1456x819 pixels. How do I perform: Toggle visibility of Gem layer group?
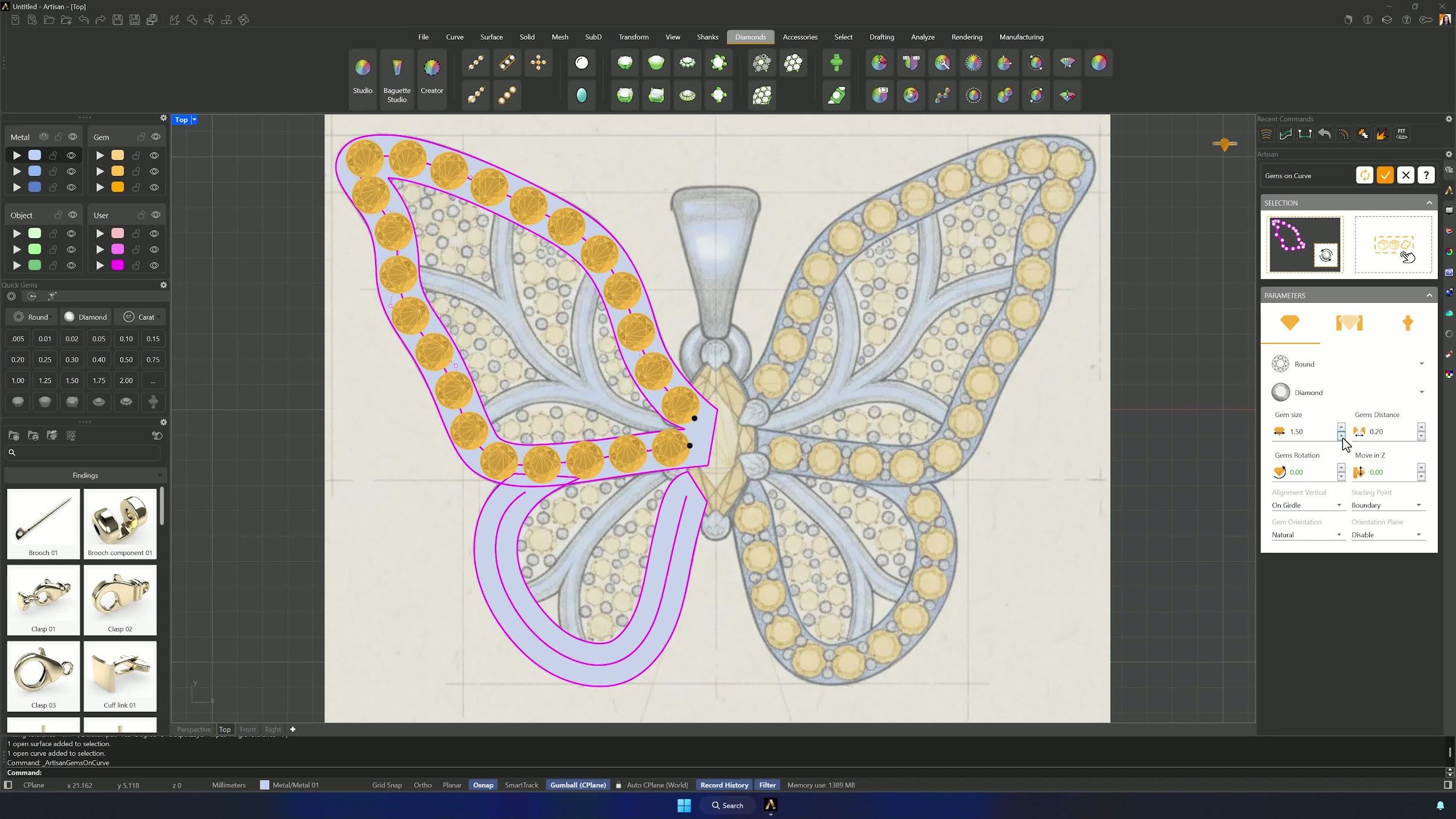(x=156, y=137)
